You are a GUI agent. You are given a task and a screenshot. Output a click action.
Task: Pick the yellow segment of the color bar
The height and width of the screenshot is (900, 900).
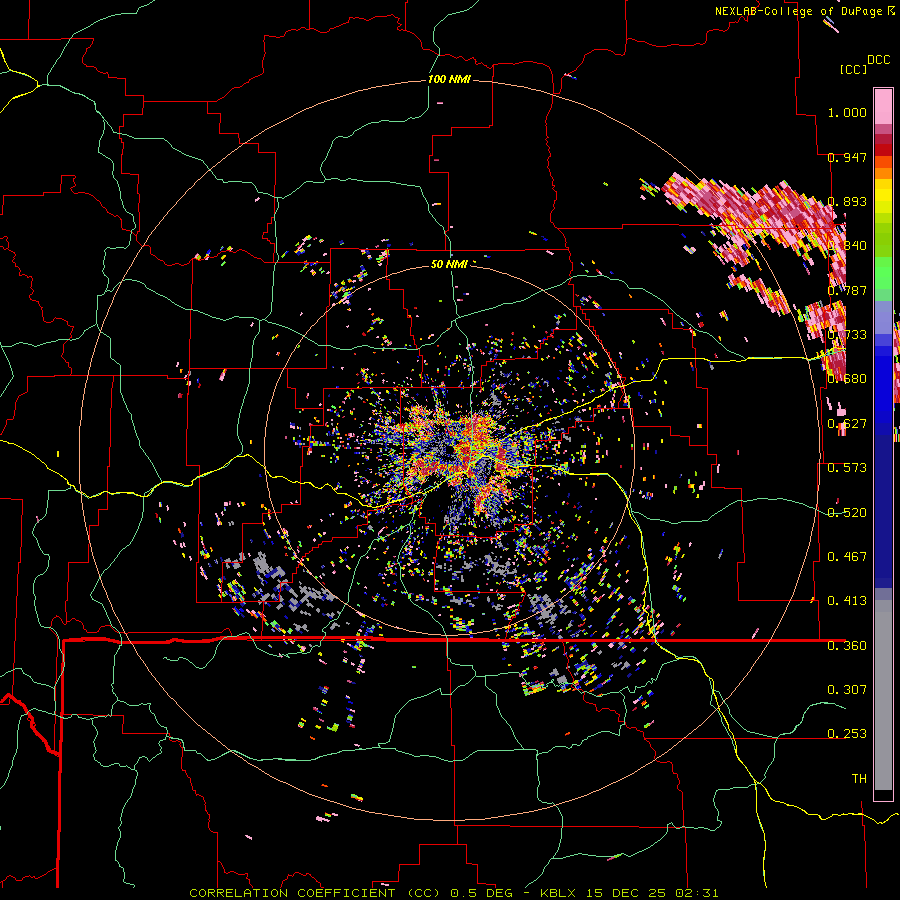(x=883, y=197)
